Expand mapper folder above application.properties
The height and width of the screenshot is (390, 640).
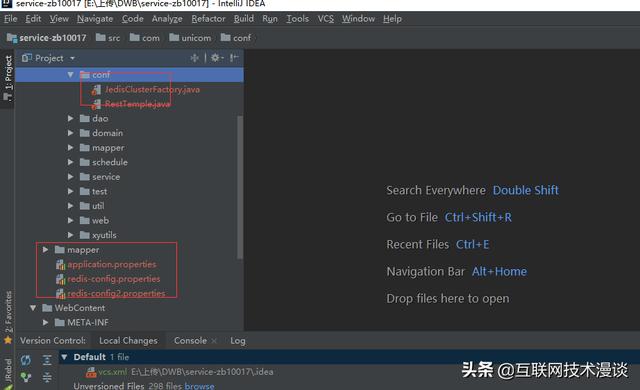click(x=45, y=250)
